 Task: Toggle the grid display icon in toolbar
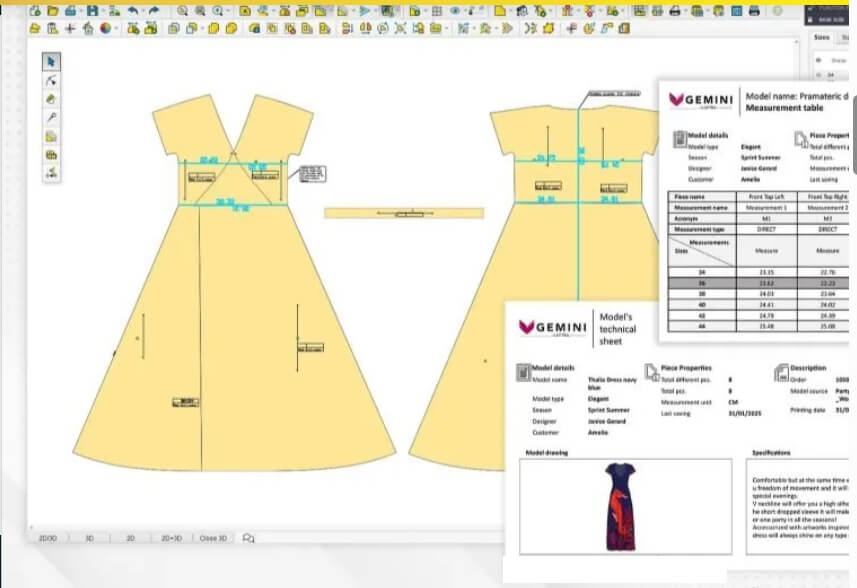pyautogui.click(x=436, y=11)
